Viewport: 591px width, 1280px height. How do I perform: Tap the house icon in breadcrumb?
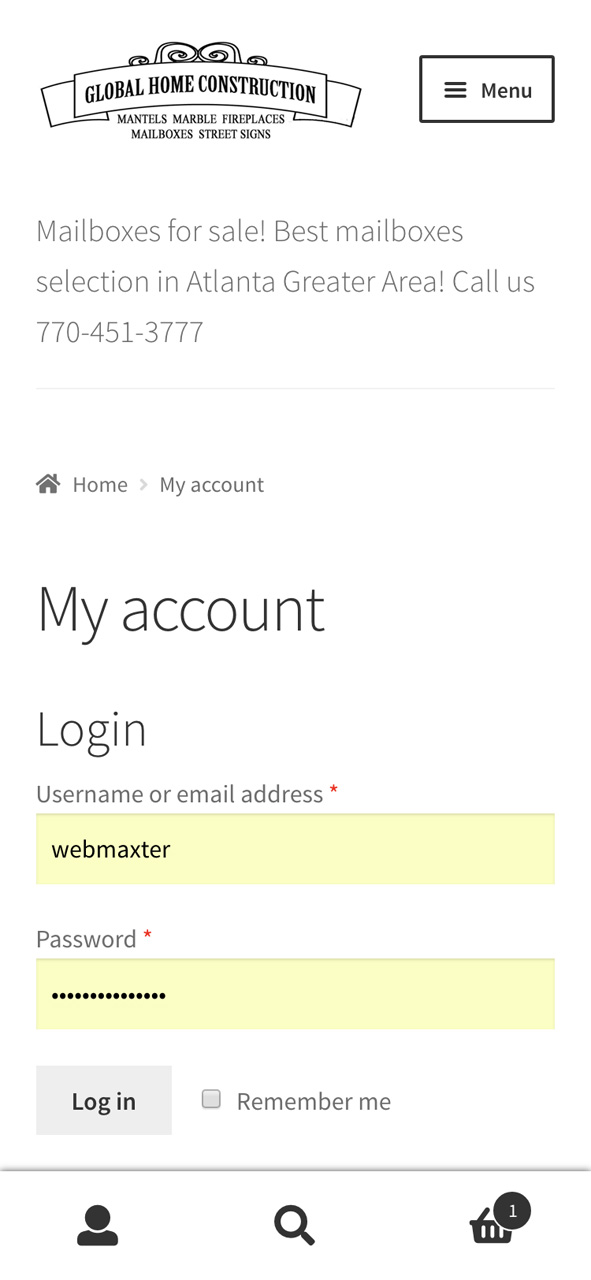tap(48, 484)
